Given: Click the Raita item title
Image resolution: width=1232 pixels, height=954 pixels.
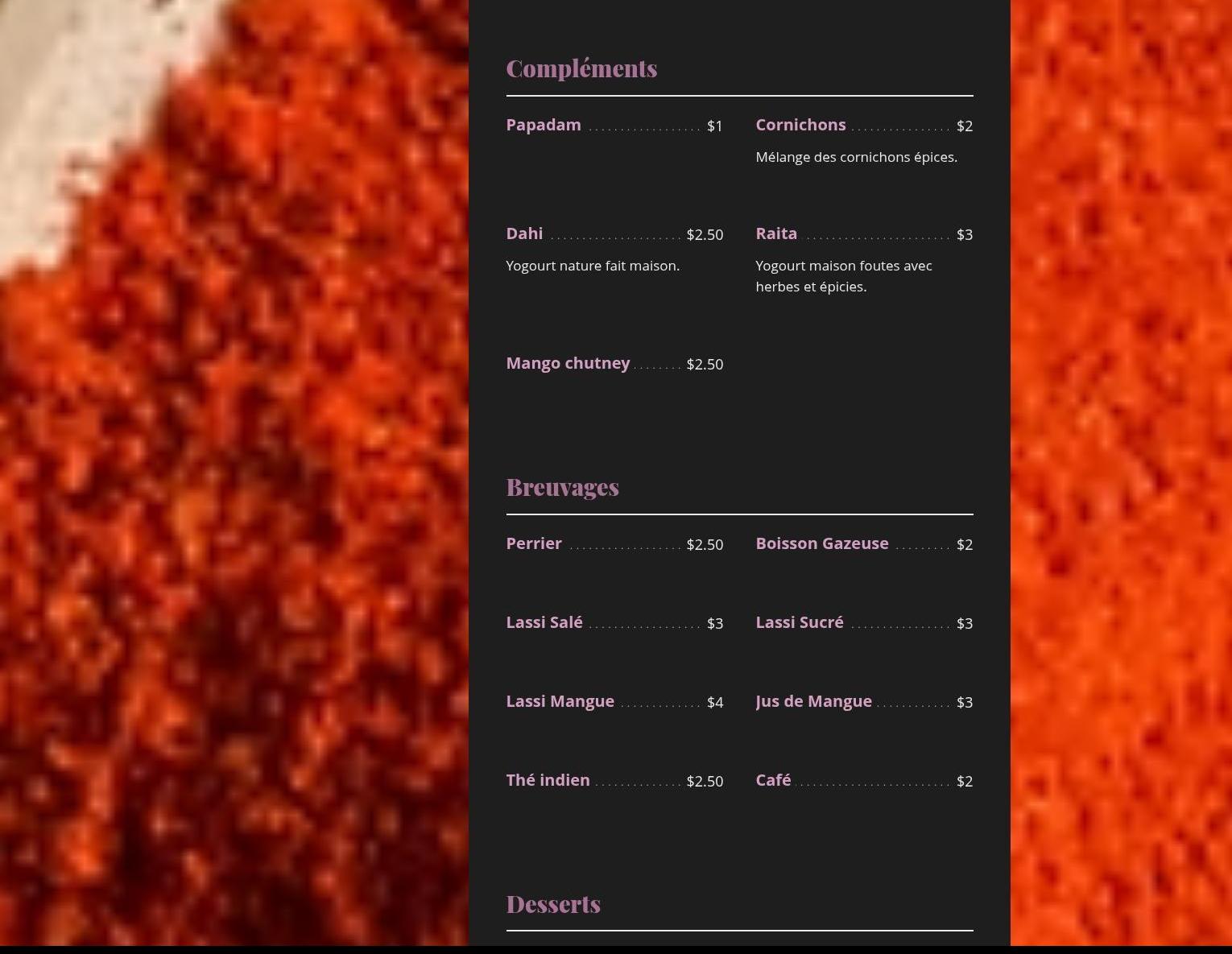Looking at the screenshot, I should pyautogui.click(x=776, y=233).
